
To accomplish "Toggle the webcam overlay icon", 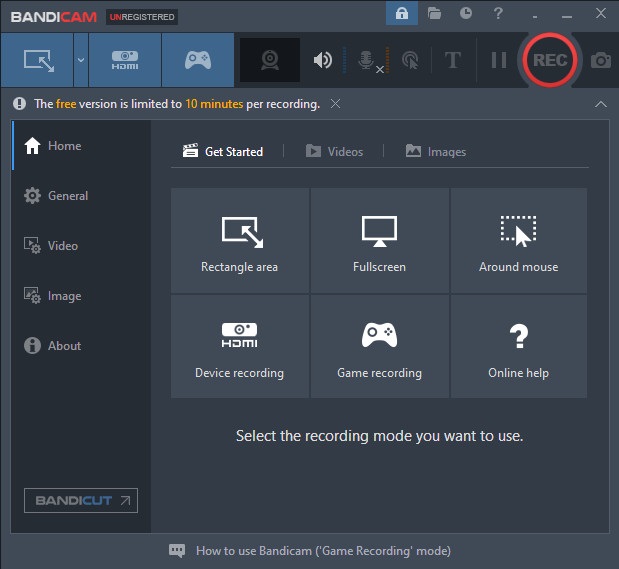I will tap(270, 60).
